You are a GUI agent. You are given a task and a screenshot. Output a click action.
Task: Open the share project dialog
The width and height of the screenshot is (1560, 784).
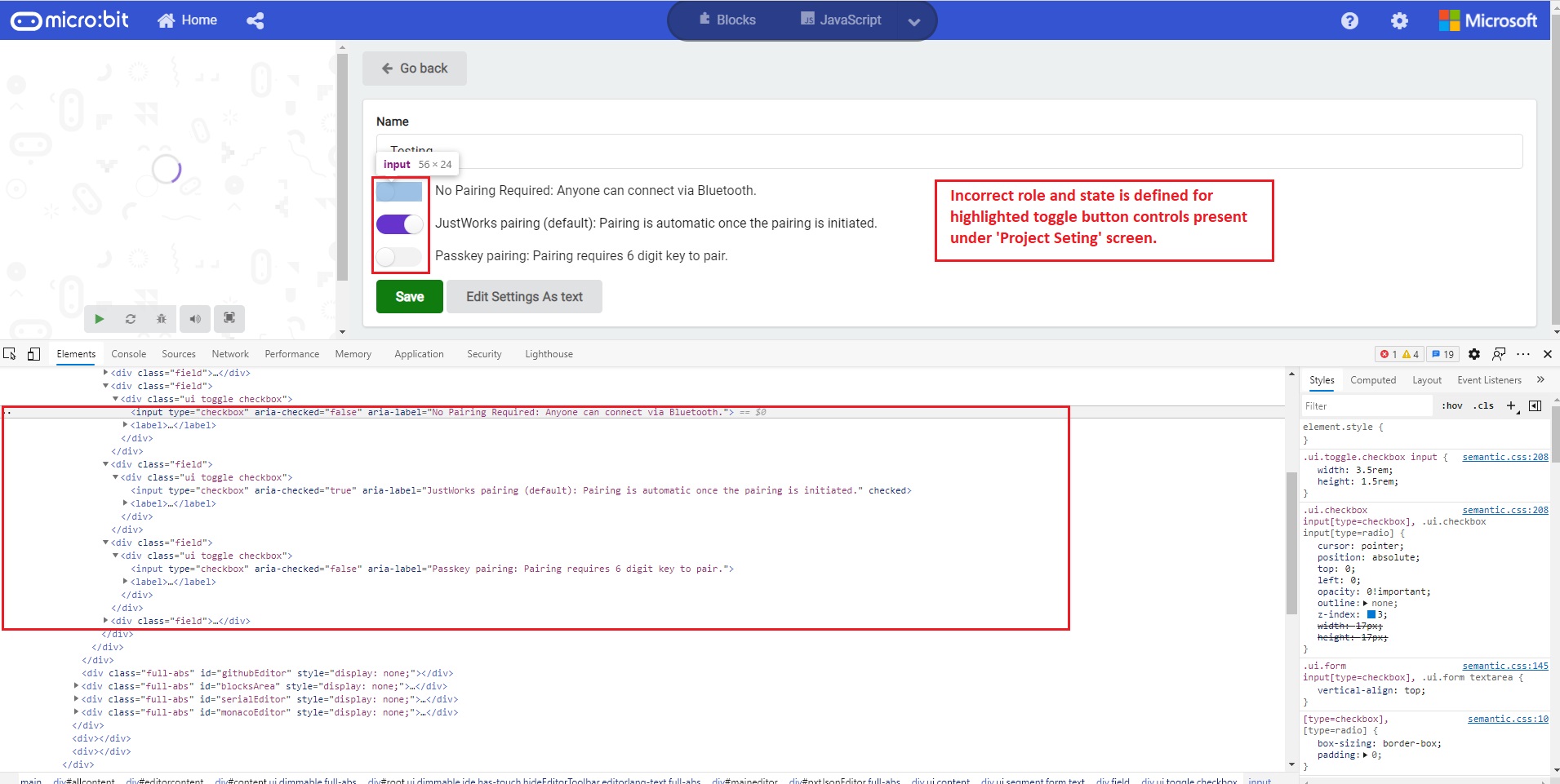coord(256,20)
